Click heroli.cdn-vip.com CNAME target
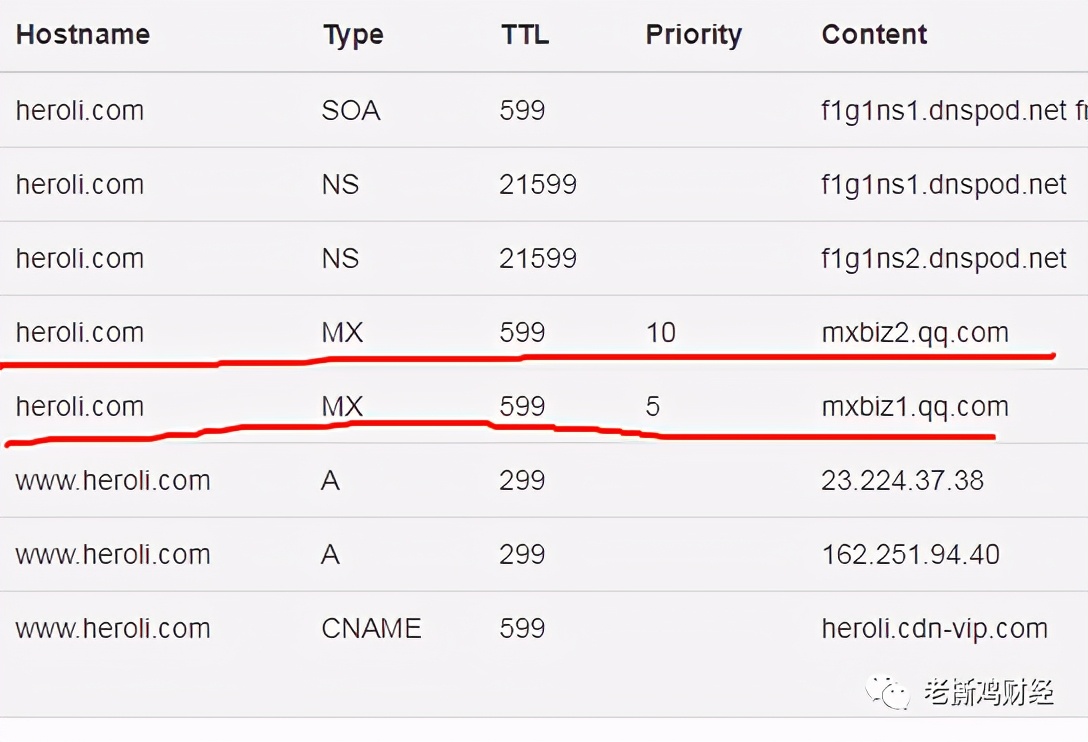Screen dimensions: 1088x742 coord(935,630)
